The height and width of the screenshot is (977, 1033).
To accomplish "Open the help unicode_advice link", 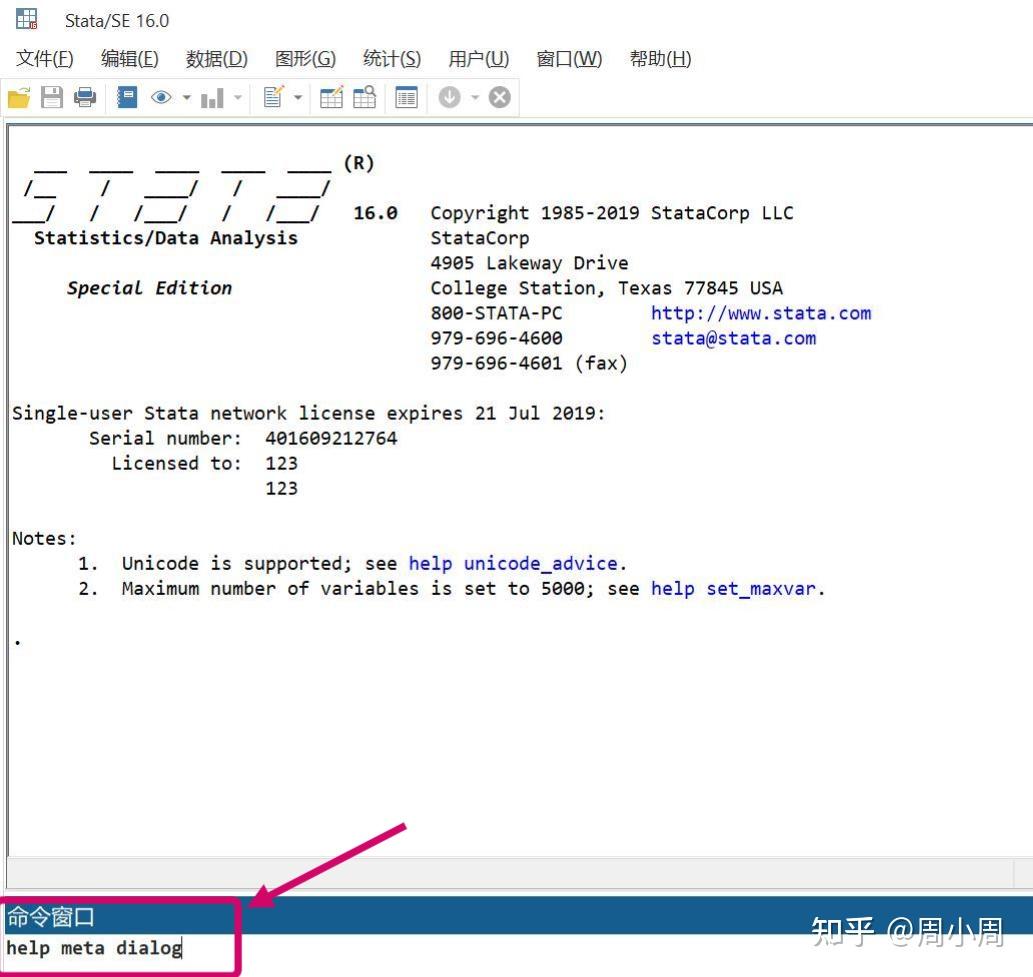I will 513,563.
